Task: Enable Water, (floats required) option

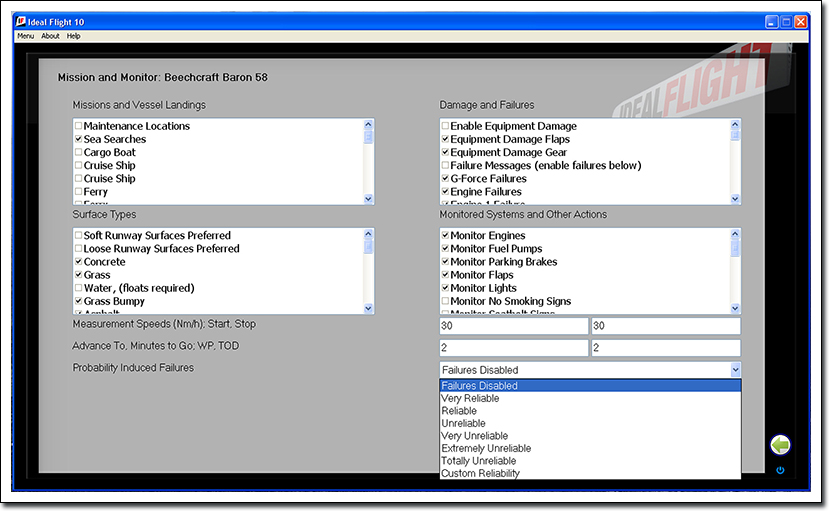Action: click(79, 288)
